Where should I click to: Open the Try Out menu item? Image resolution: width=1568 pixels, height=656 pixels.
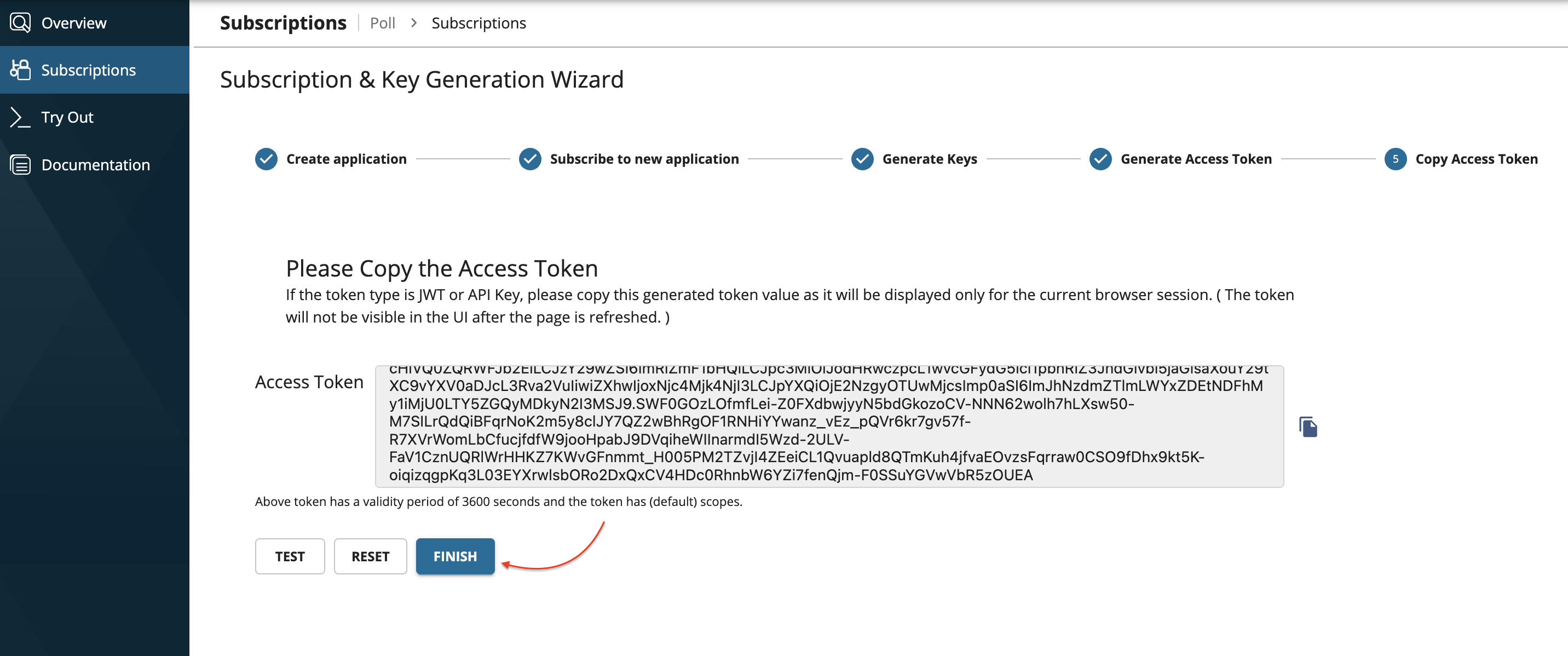pos(67,117)
